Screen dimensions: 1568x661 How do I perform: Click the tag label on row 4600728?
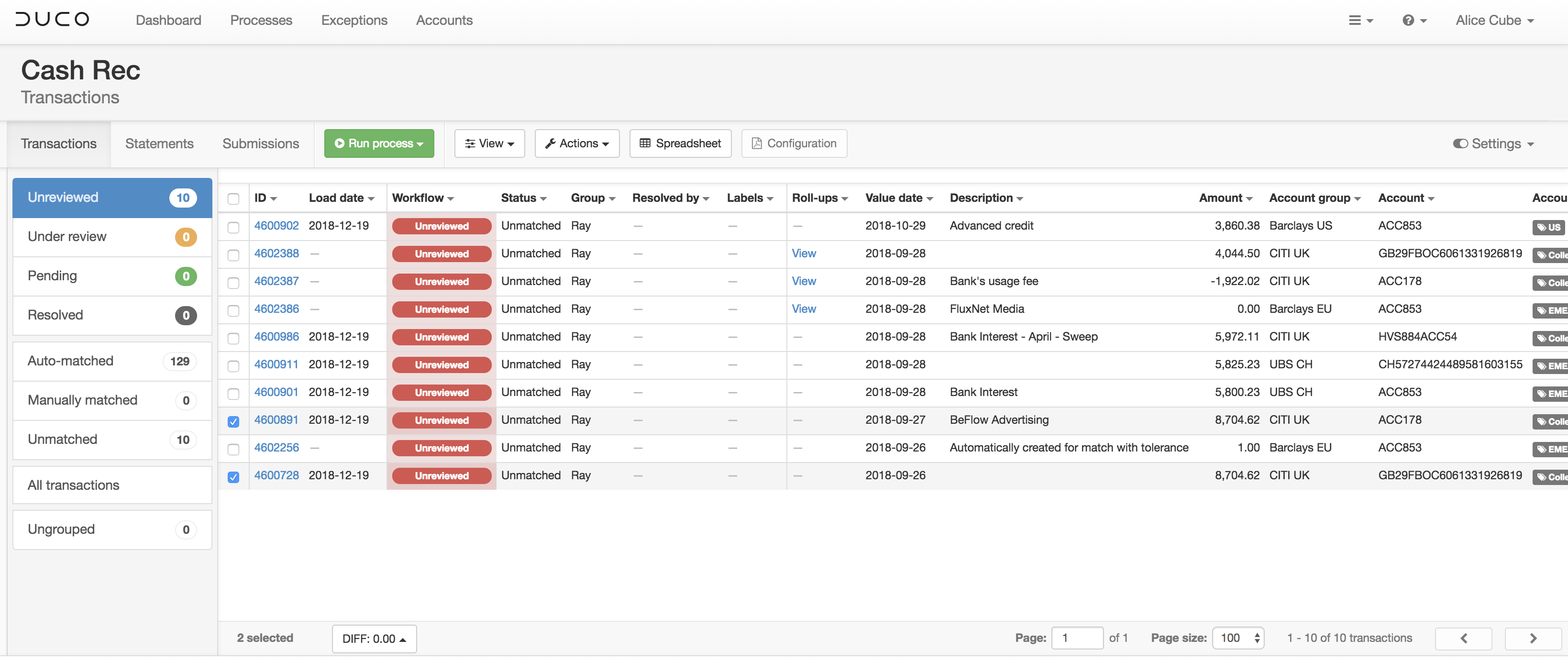click(1550, 477)
